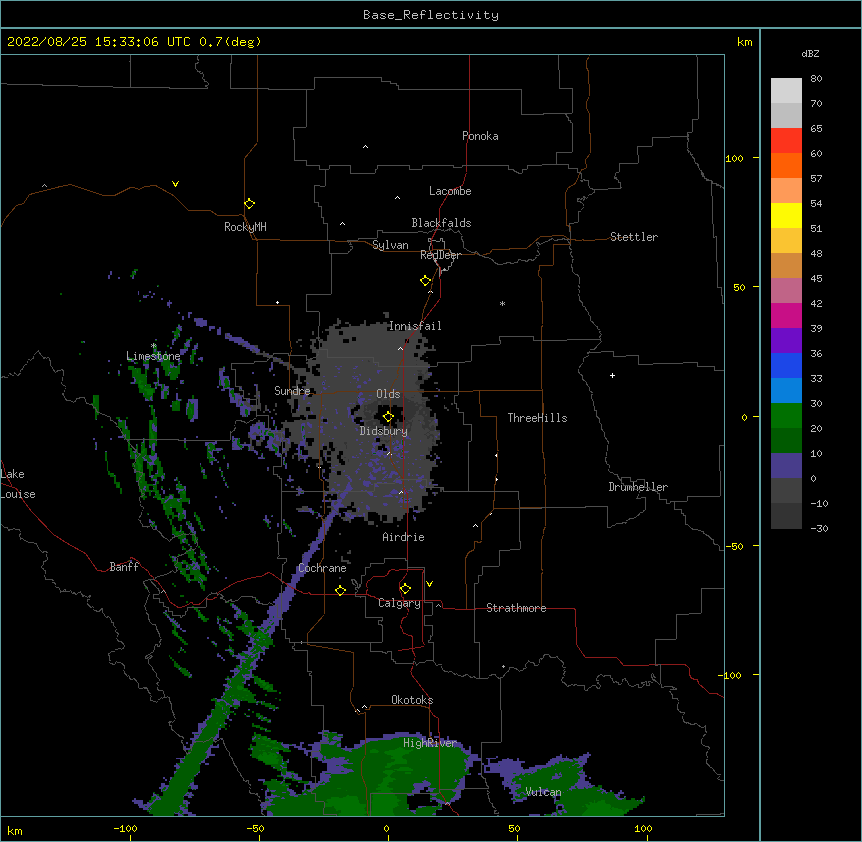Click the Strathmore label

(x=516, y=608)
